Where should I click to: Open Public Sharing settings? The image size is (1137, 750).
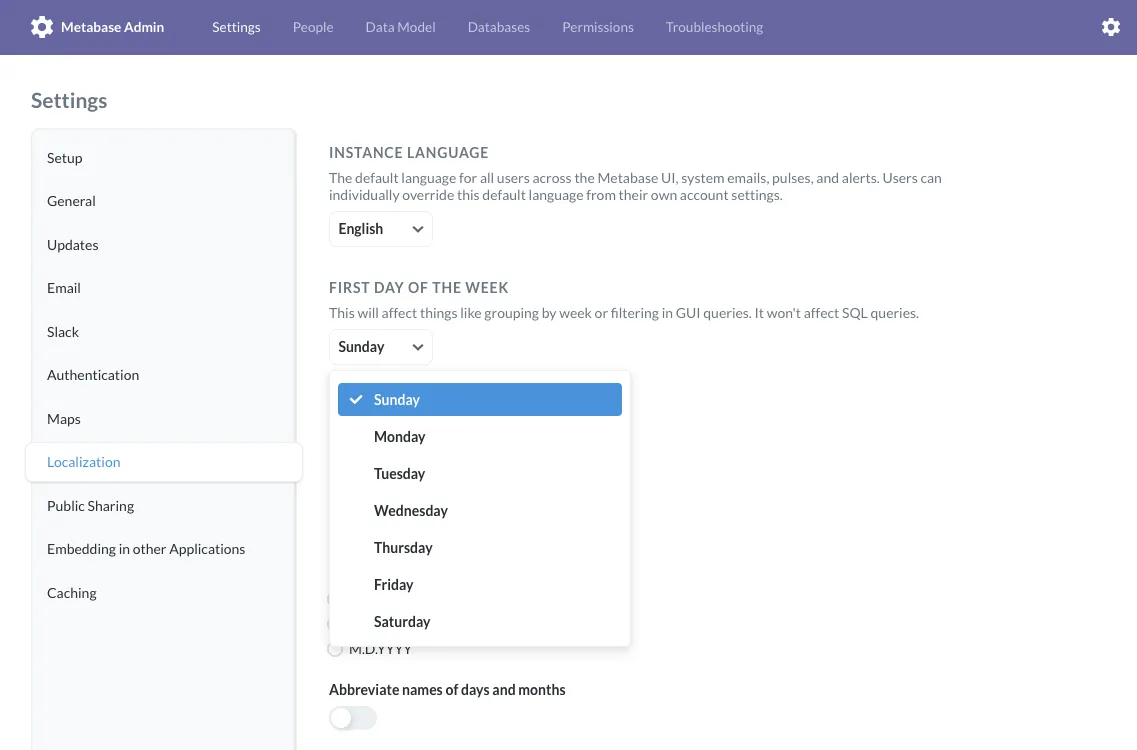pyautogui.click(x=90, y=506)
